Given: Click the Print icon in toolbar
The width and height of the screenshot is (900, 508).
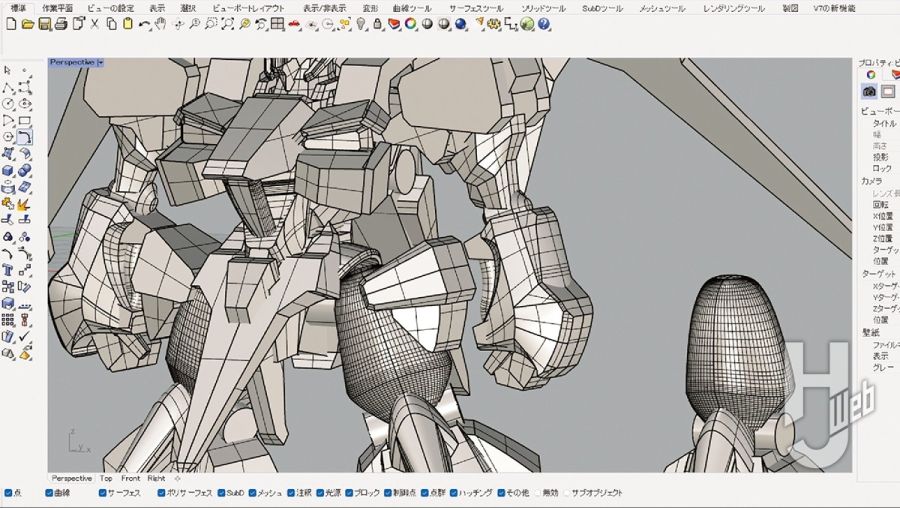Looking at the screenshot, I should 61,23.
